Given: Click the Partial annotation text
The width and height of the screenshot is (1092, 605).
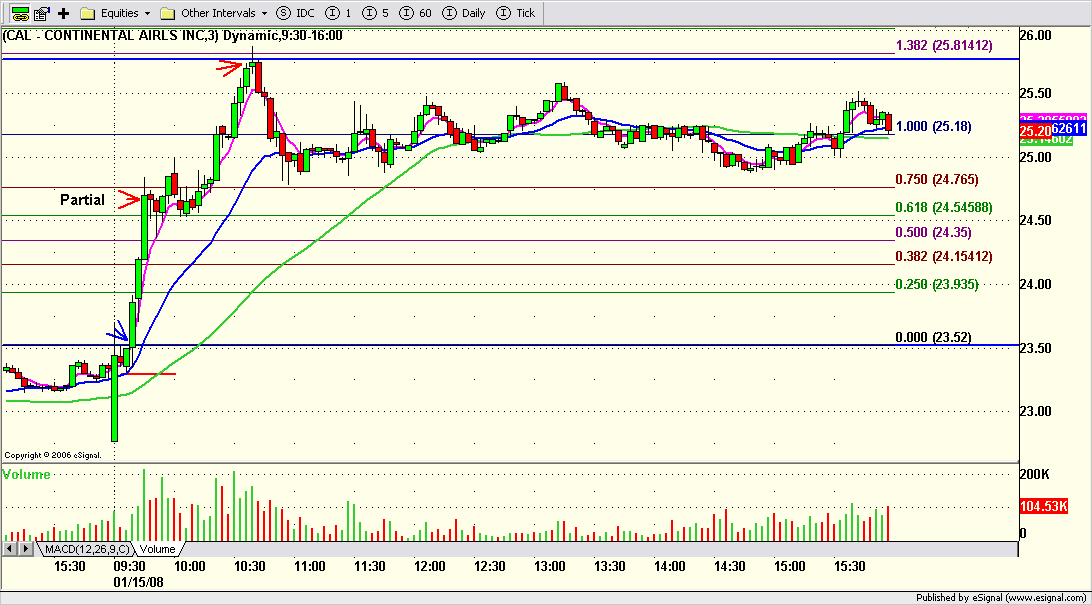Looking at the screenshot, I should [x=82, y=200].
